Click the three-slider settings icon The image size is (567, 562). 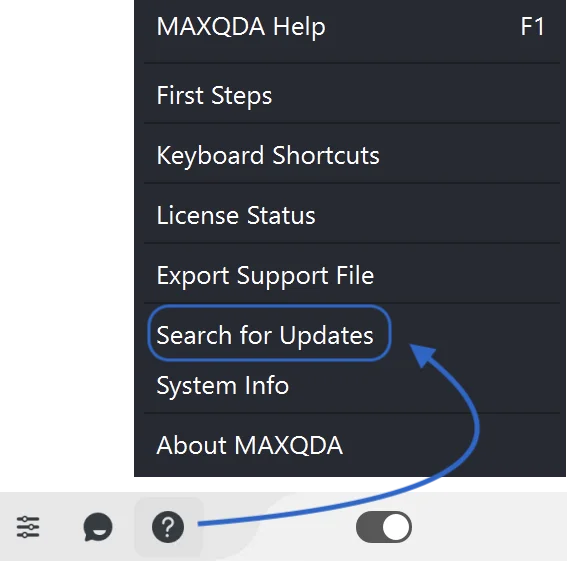28,527
